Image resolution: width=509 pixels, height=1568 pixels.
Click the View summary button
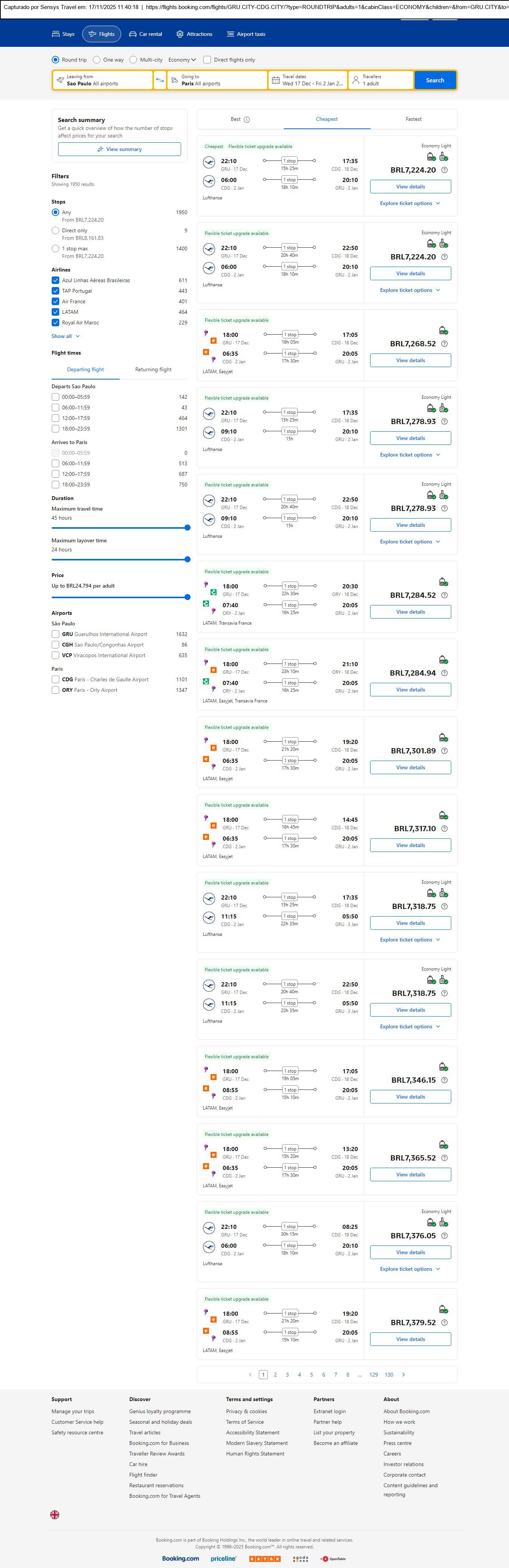point(119,149)
